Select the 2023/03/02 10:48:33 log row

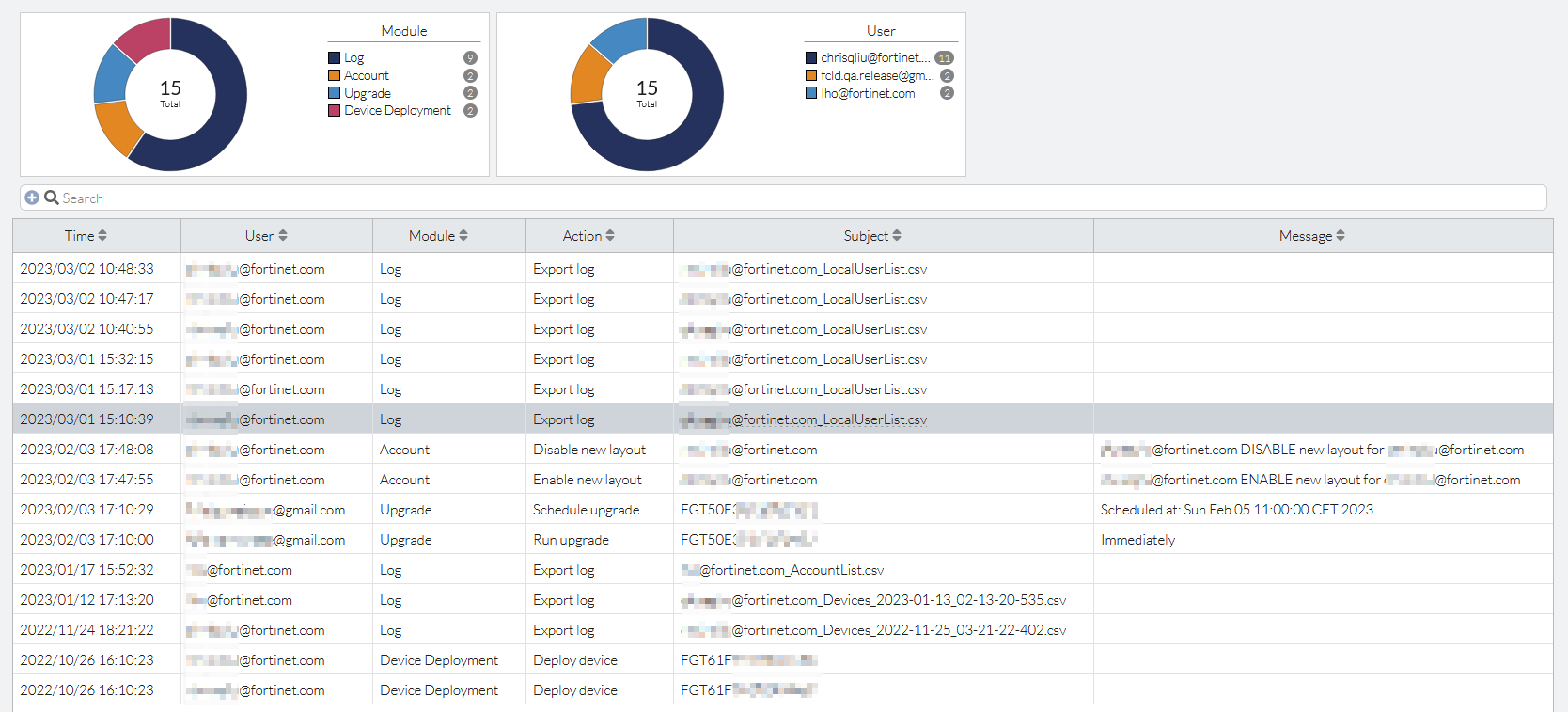[86, 269]
